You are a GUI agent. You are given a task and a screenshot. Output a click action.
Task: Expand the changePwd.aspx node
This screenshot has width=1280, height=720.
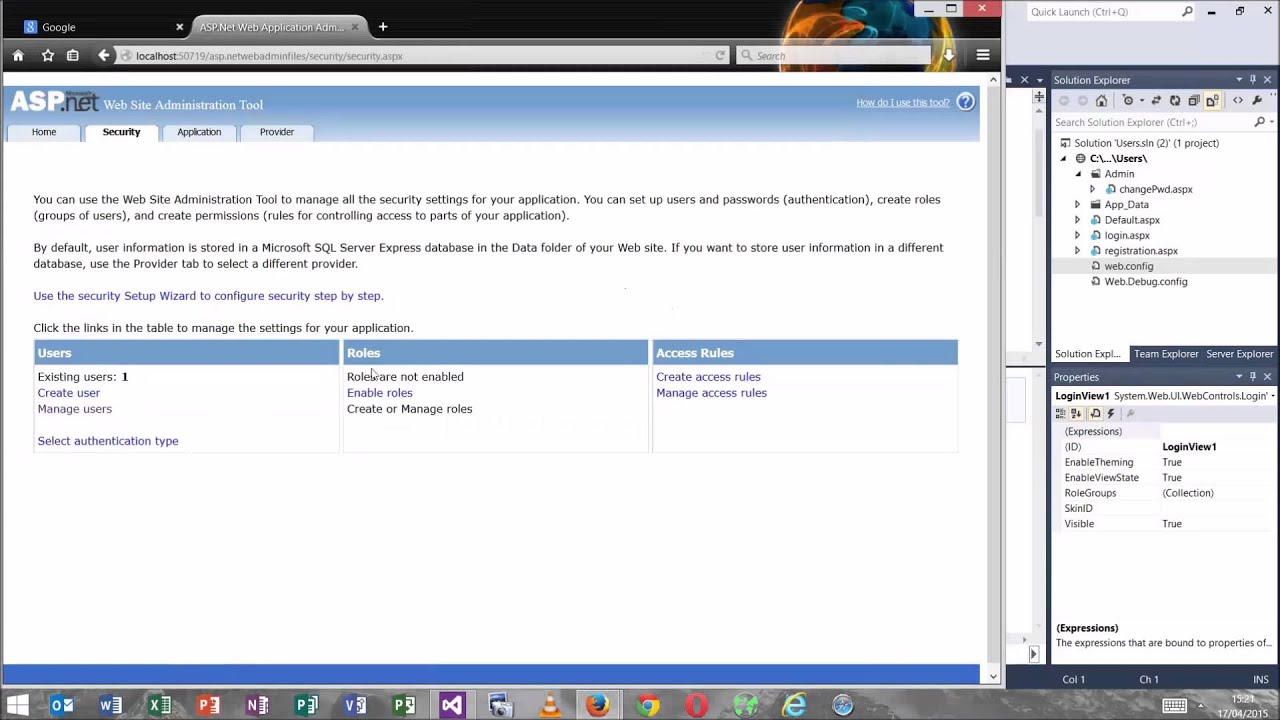1092,189
